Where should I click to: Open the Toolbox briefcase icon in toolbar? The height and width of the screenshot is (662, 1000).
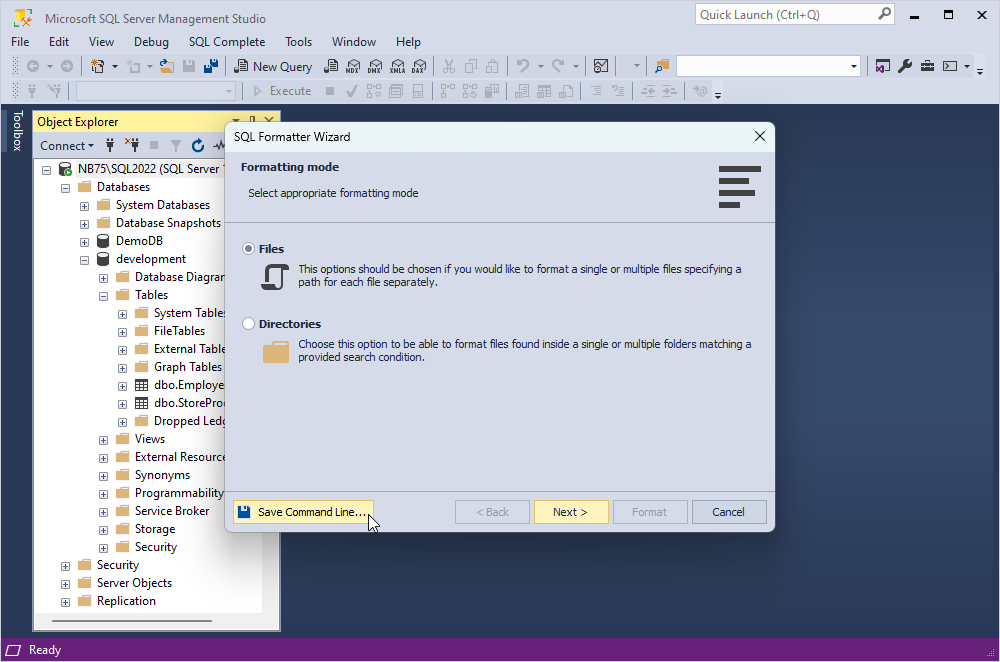click(927, 66)
